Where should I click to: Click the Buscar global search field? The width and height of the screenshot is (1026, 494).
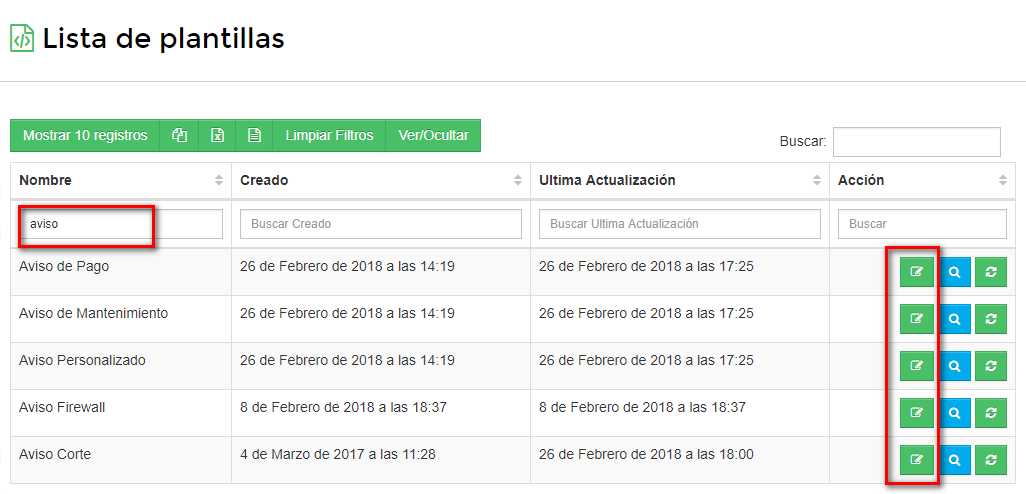tap(916, 142)
